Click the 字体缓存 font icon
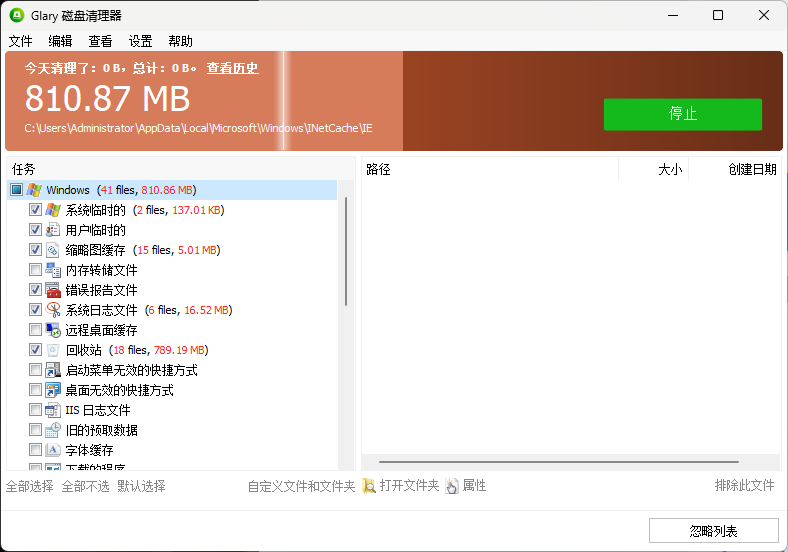This screenshot has height=552, width=788. (53, 450)
